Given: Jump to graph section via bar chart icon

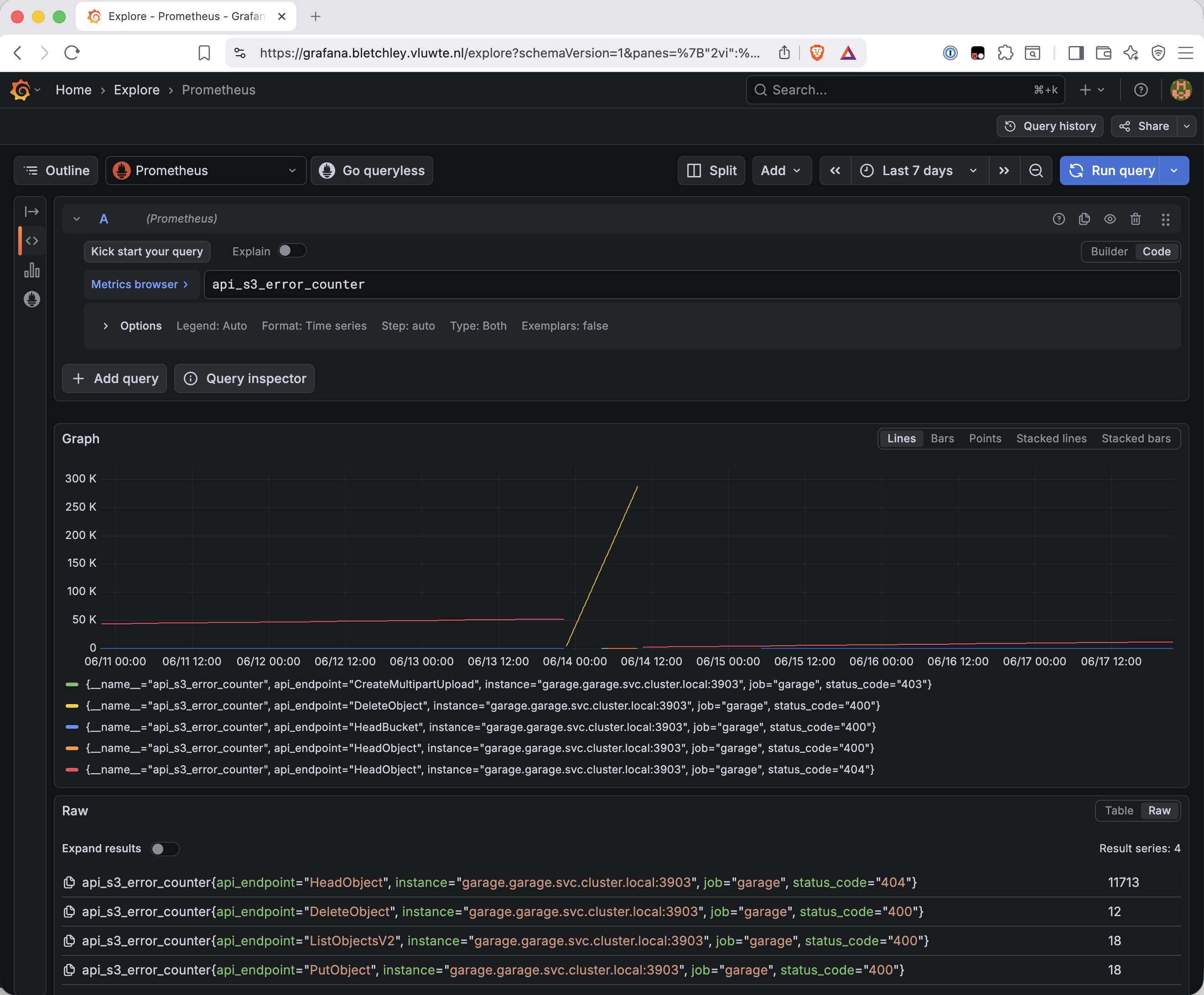Looking at the screenshot, I should click(x=32, y=270).
